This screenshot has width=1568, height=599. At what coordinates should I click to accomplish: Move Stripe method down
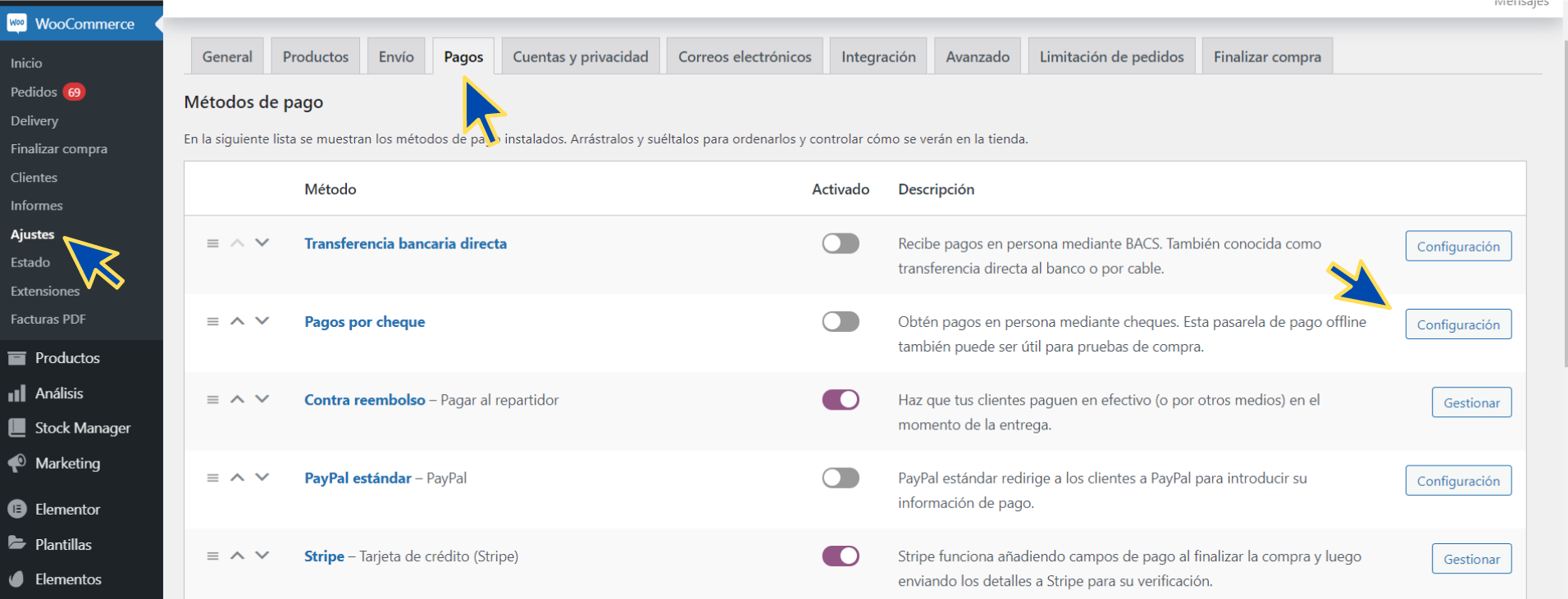pyautogui.click(x=262, y=556)
